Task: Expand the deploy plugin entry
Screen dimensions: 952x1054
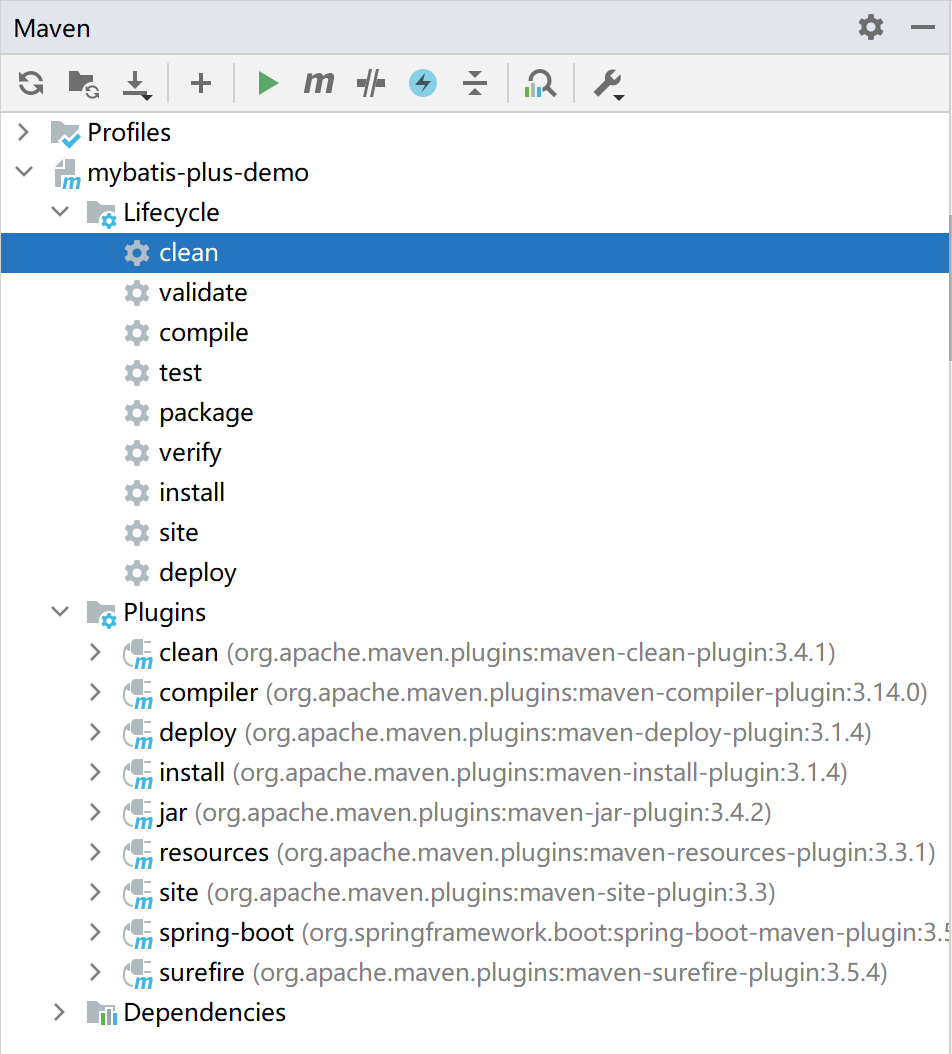Action: pyautogui.click(x=95, y=732)
